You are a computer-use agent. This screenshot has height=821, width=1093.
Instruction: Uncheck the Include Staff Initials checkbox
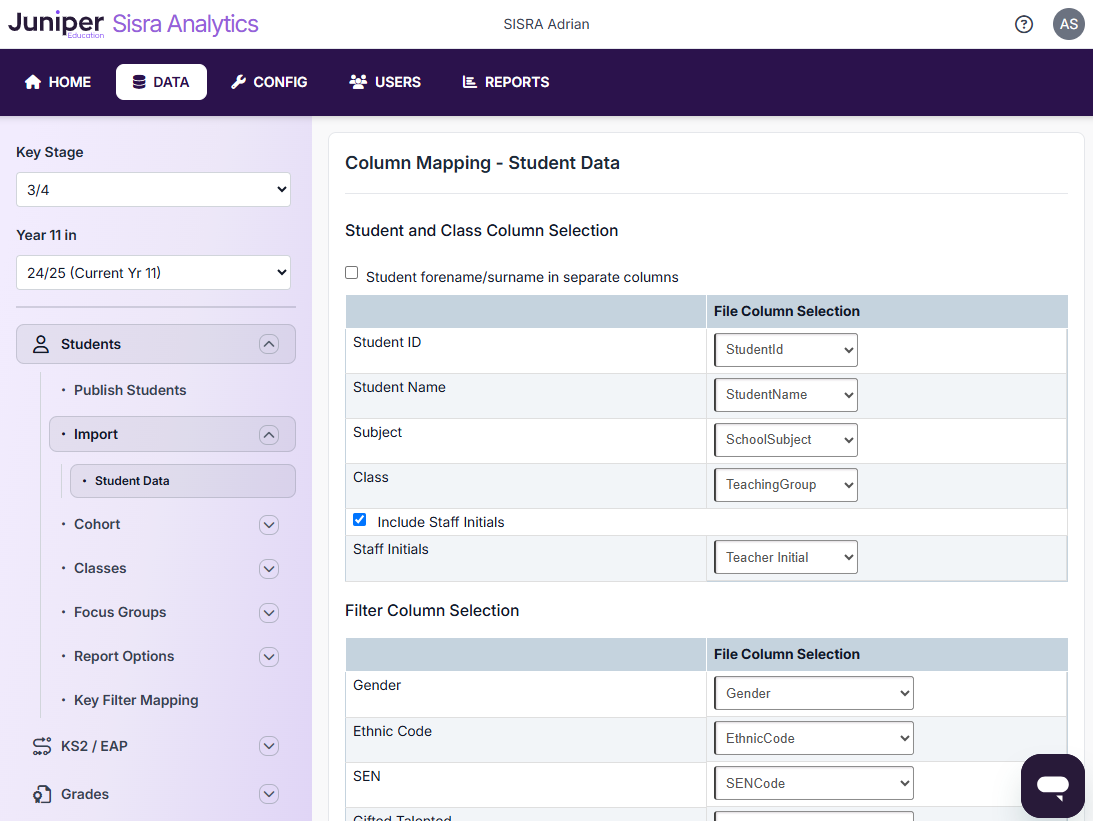[359, 519]
